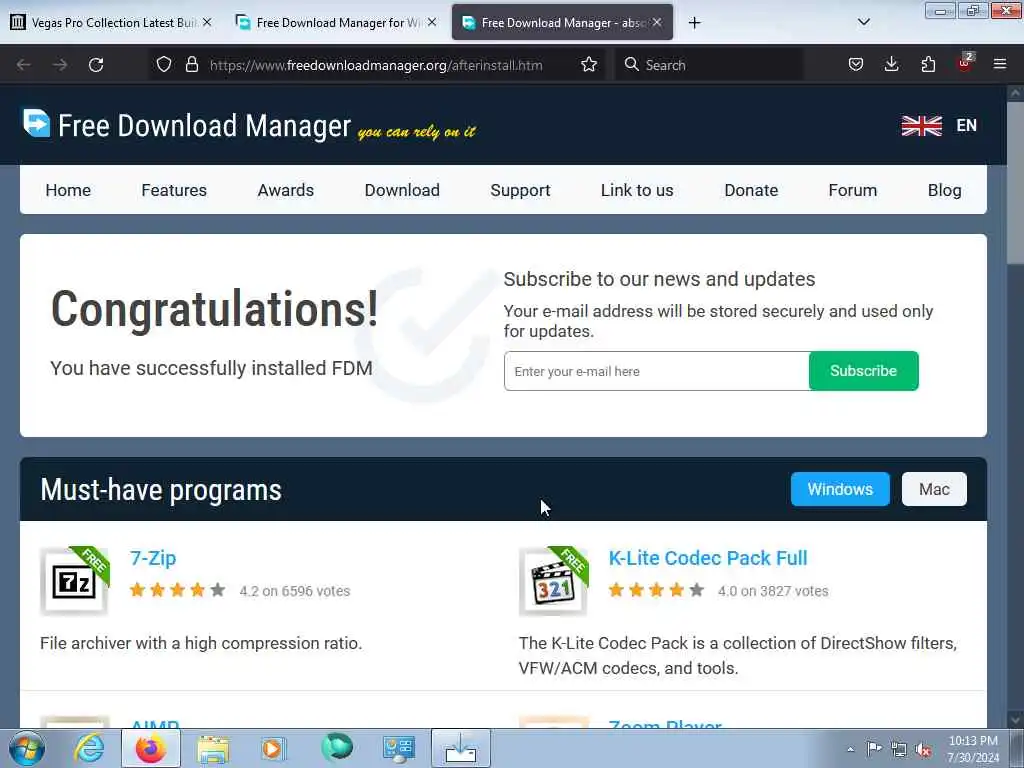
Task: Click the network tray icon
Action: 899,749
